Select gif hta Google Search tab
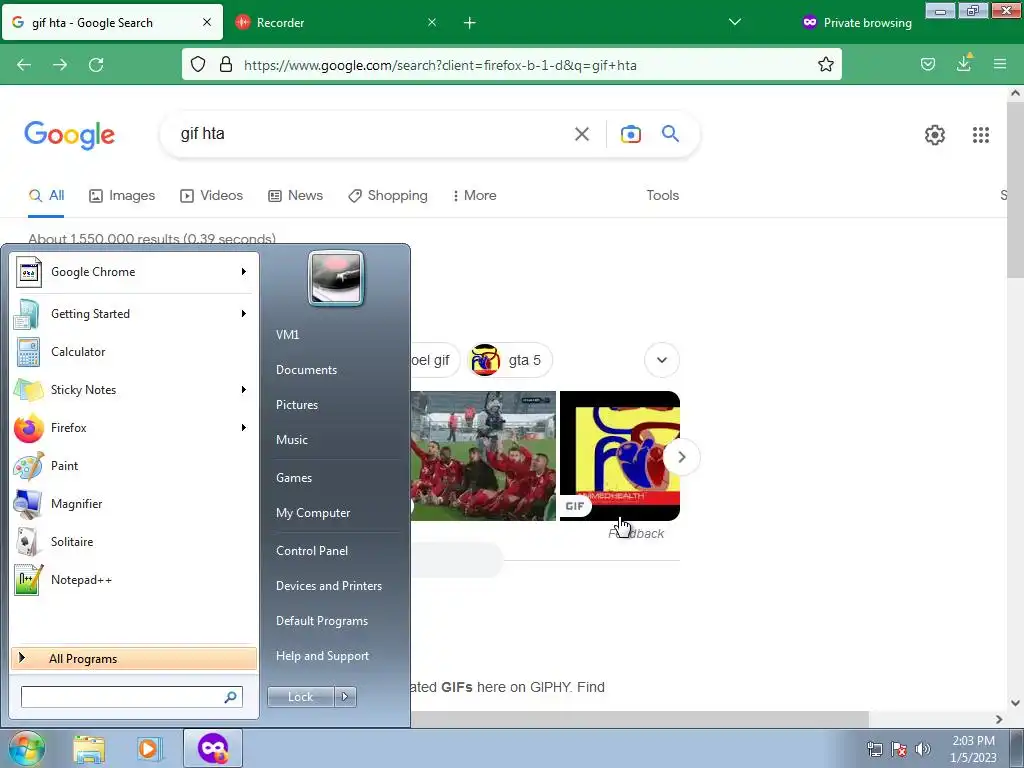Image resolution: width=1024 pixels, height=768 pixels. (112, 22)
